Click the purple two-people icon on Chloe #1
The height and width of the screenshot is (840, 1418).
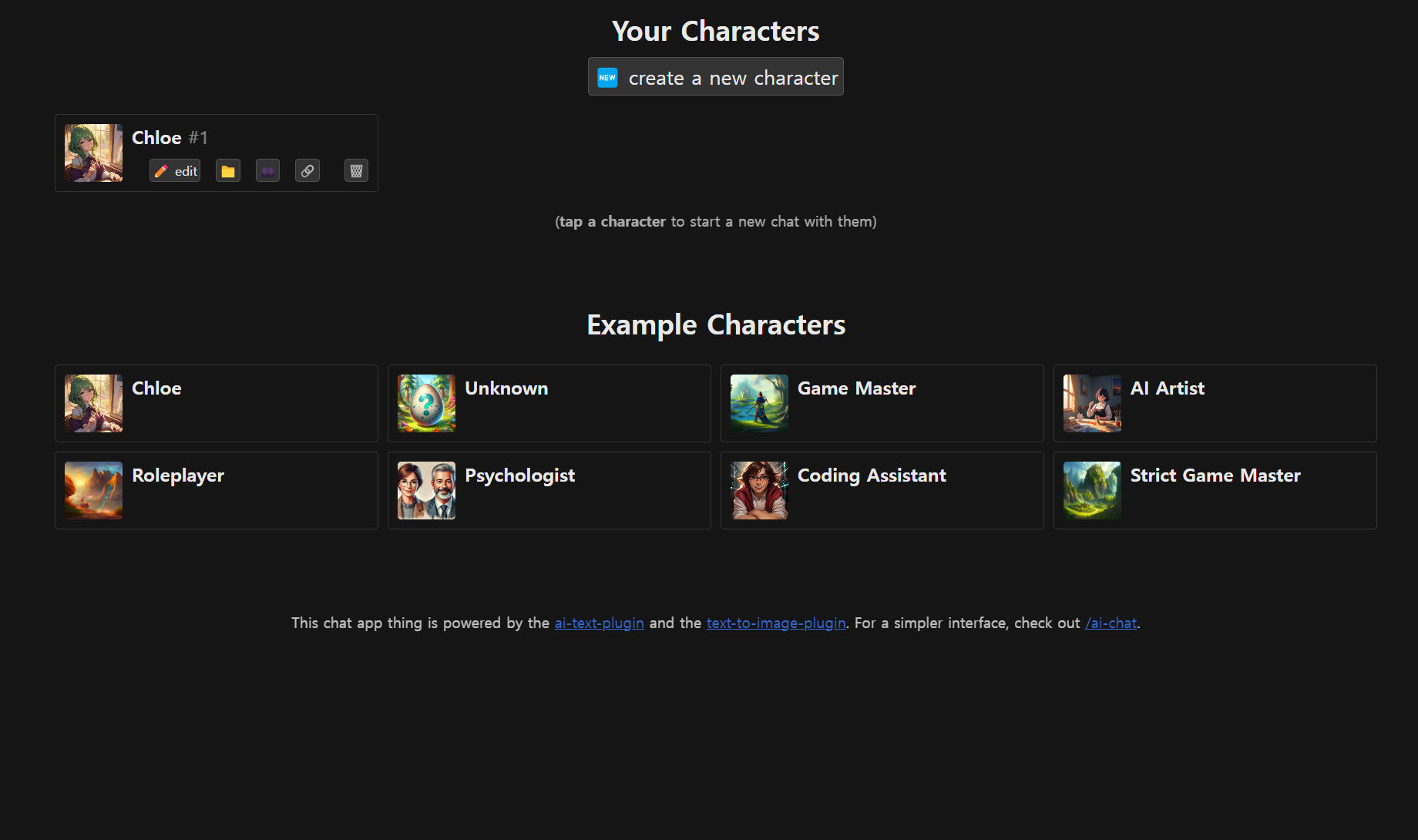point(267,171)
